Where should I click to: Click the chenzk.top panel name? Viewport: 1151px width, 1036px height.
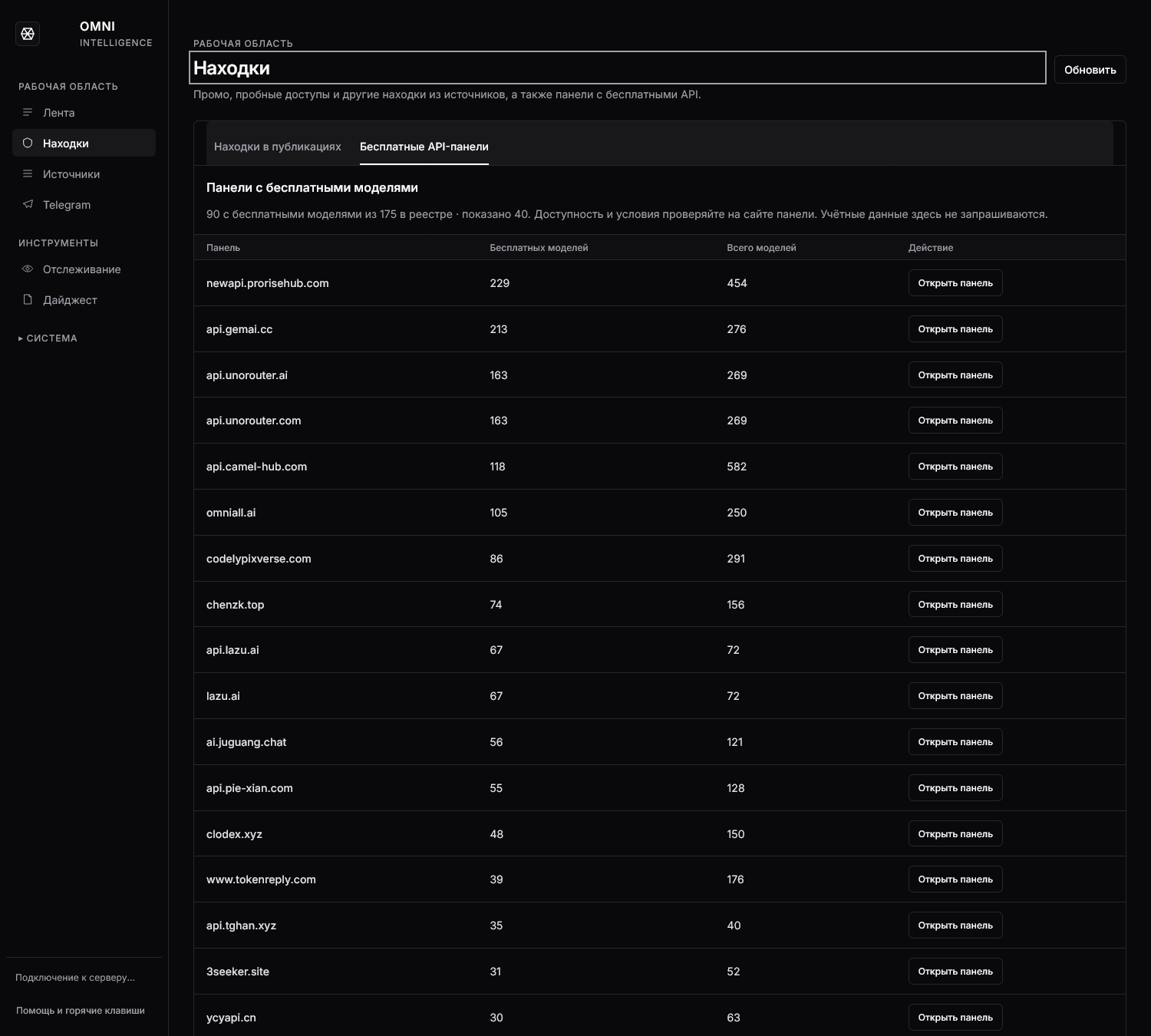coord(235,605)
